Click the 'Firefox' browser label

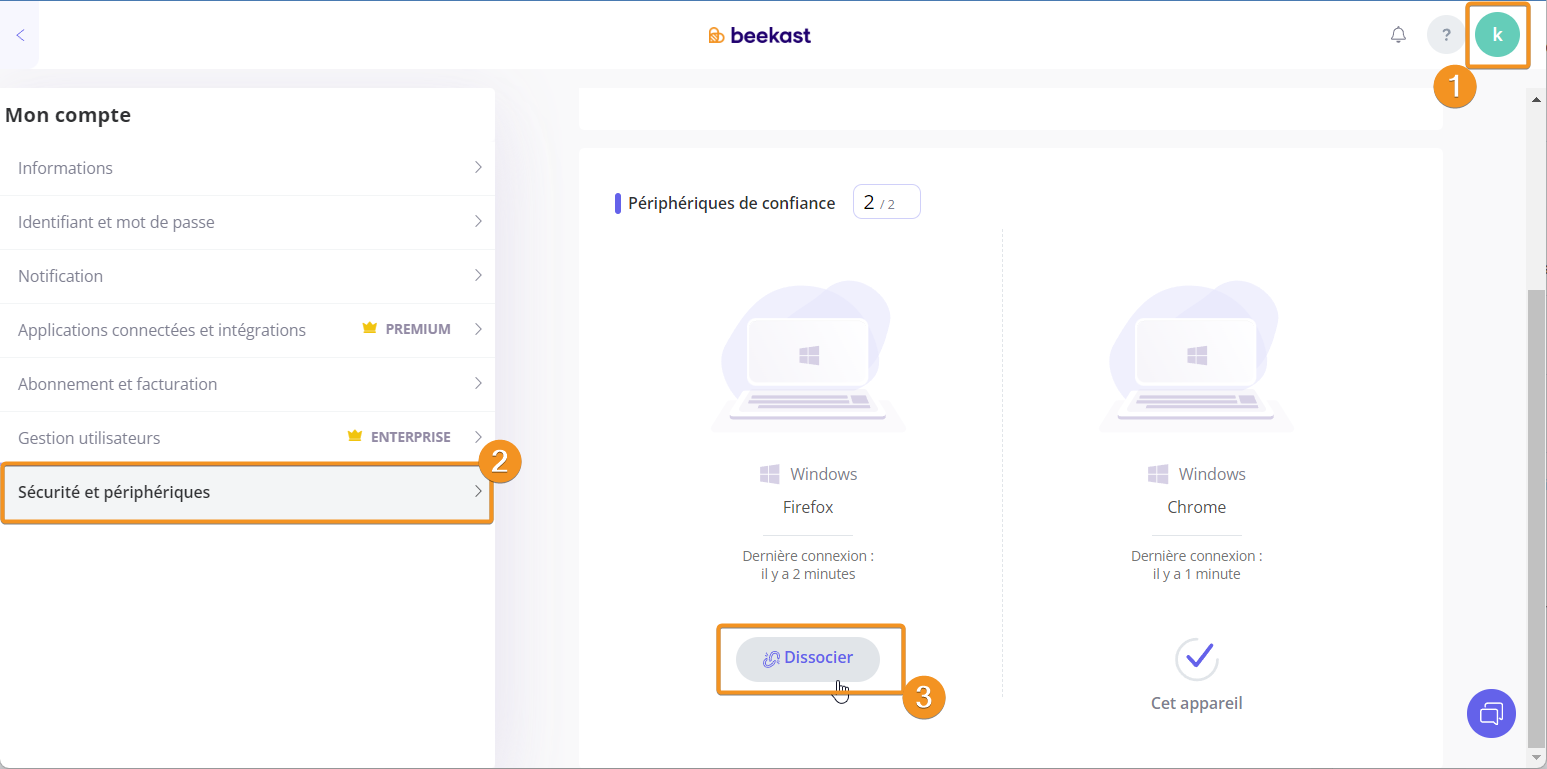pos(808,507)
